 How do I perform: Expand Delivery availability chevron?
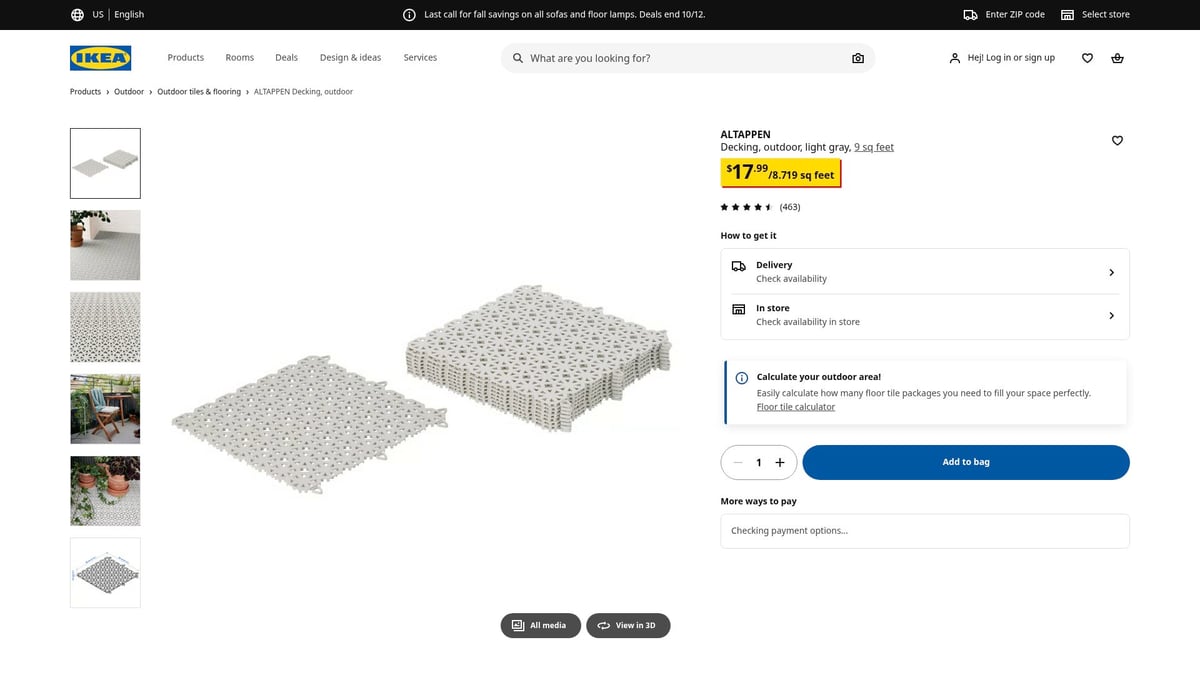pyautogui.click(x=1111, y=272)
